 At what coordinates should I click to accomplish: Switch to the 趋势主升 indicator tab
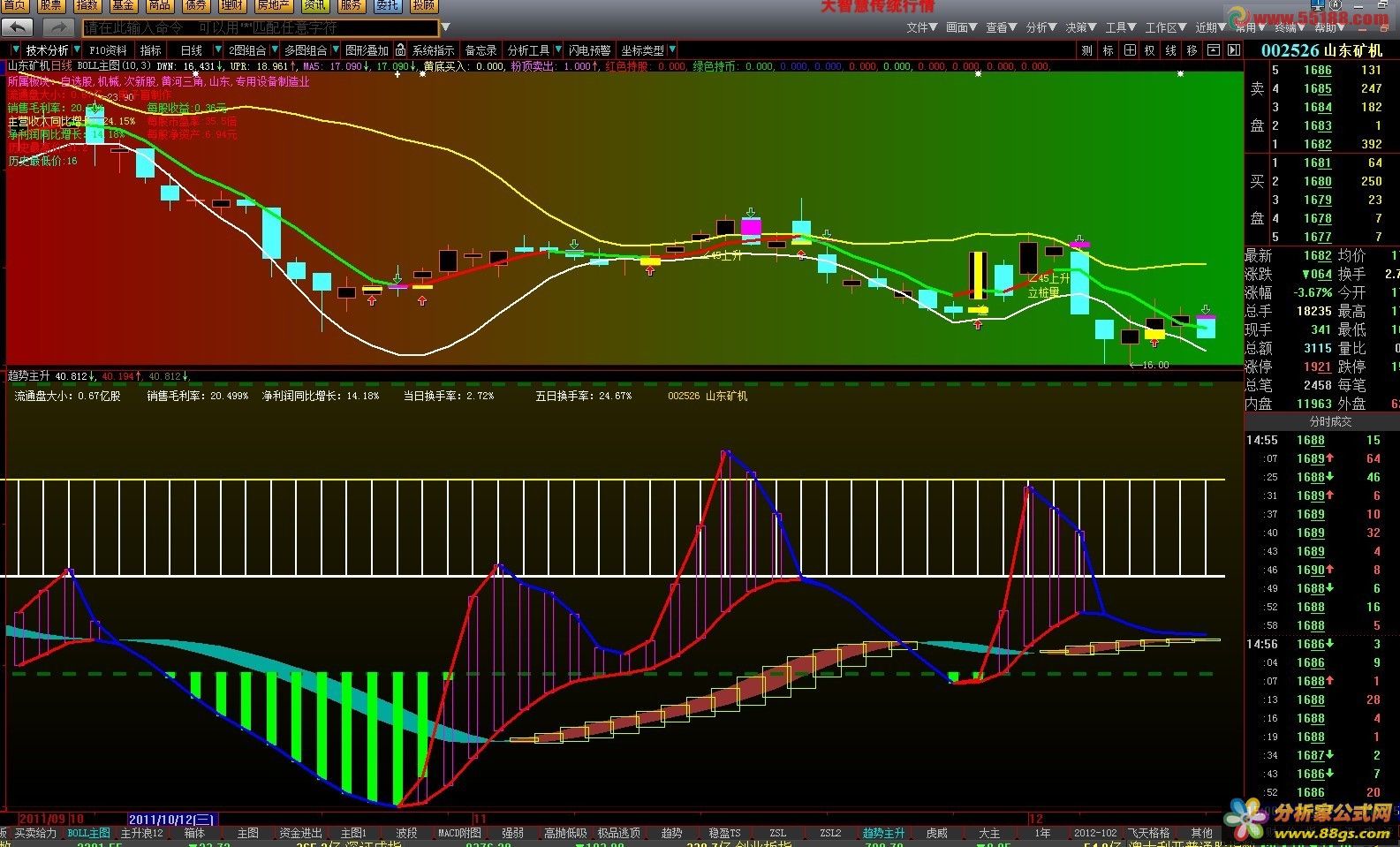(x=884, y=833)
